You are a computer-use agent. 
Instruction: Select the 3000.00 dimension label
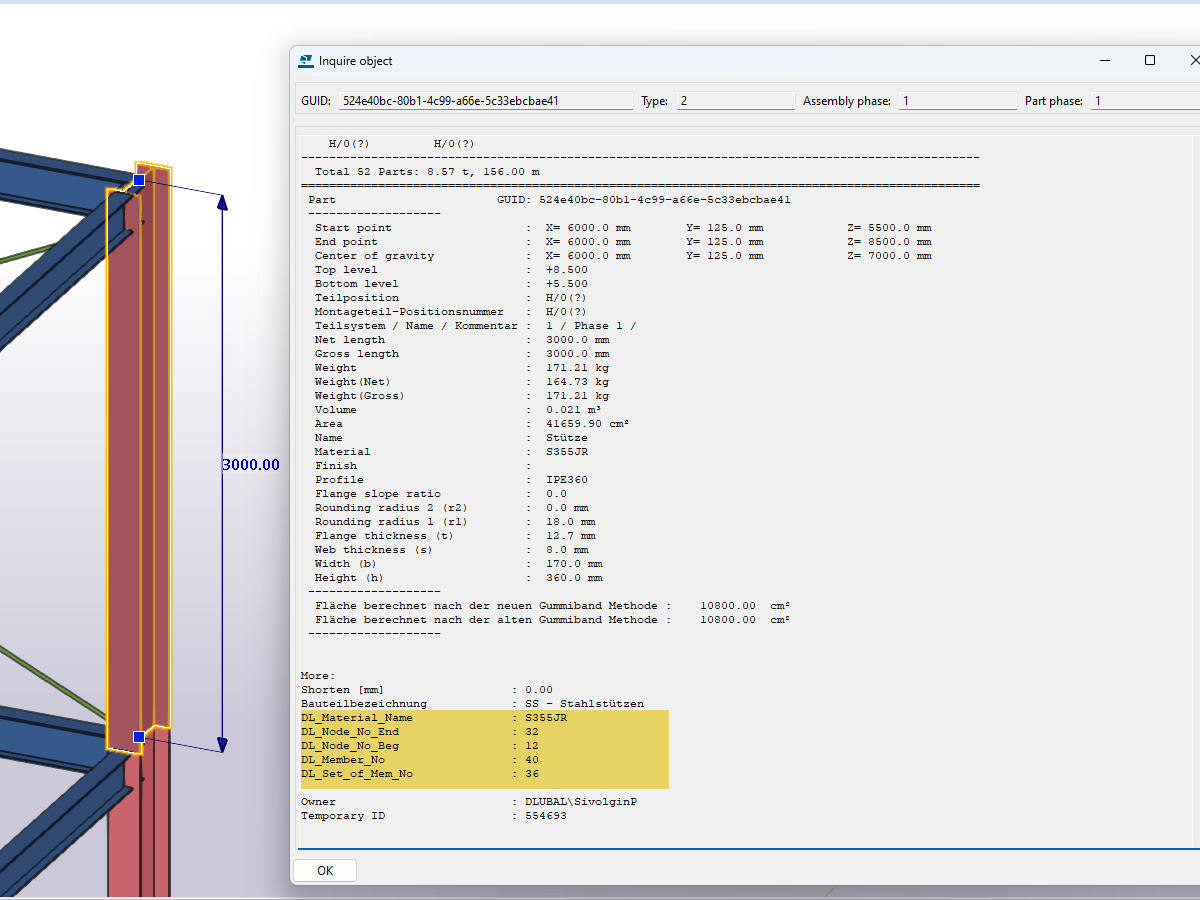point(251,464)
